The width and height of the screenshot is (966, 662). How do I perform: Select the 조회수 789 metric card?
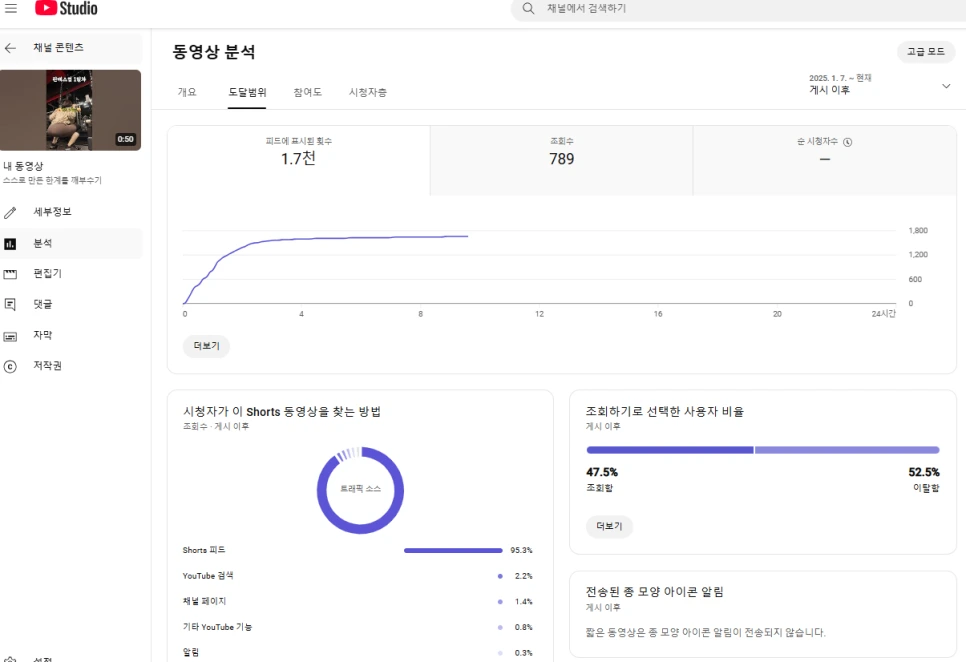[x=561, y=161]
